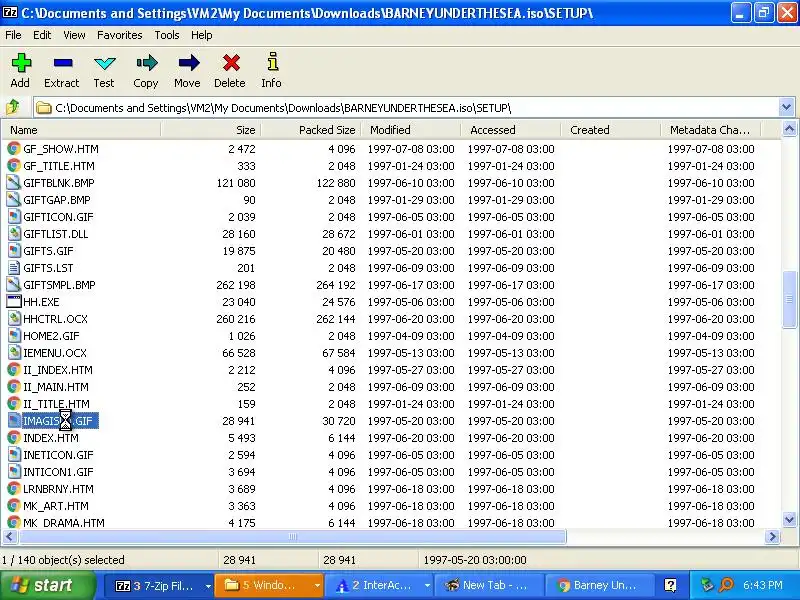Click the horizontal scrollbar thumb
This screenshot has height=600, width=800.
point(292,536)
